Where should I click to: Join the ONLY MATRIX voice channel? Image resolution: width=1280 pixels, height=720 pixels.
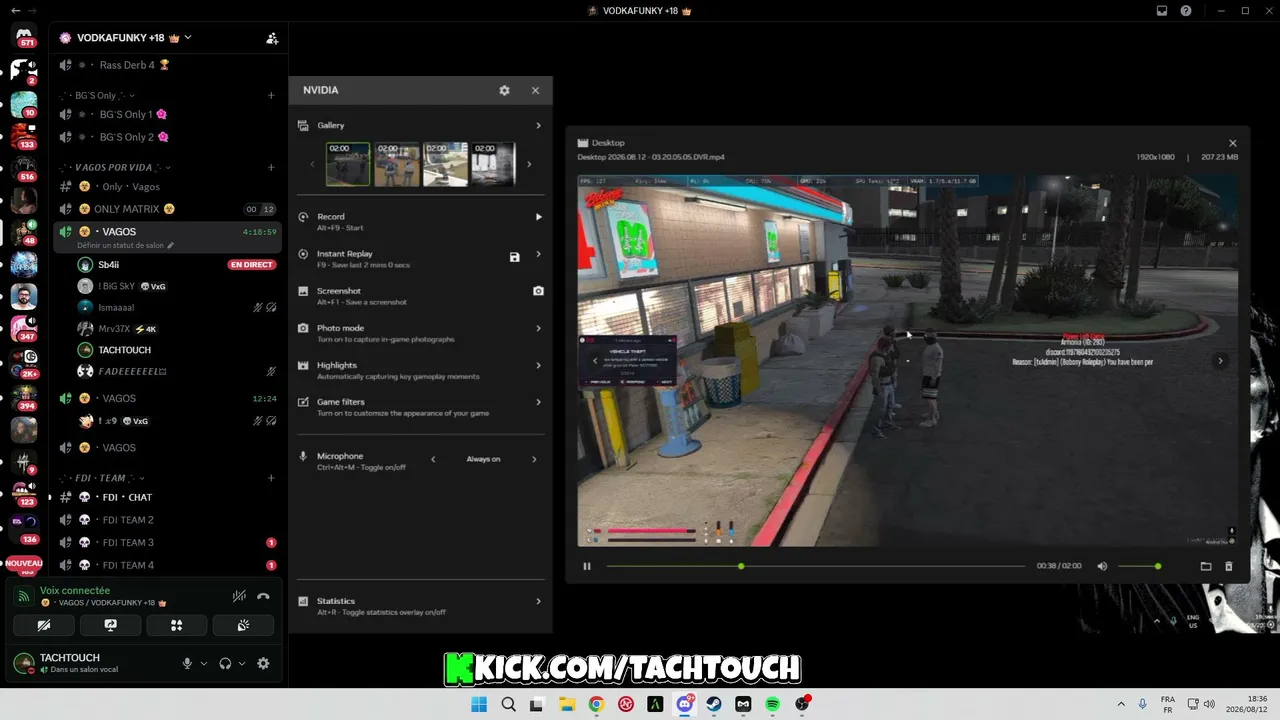click(168, 209)
